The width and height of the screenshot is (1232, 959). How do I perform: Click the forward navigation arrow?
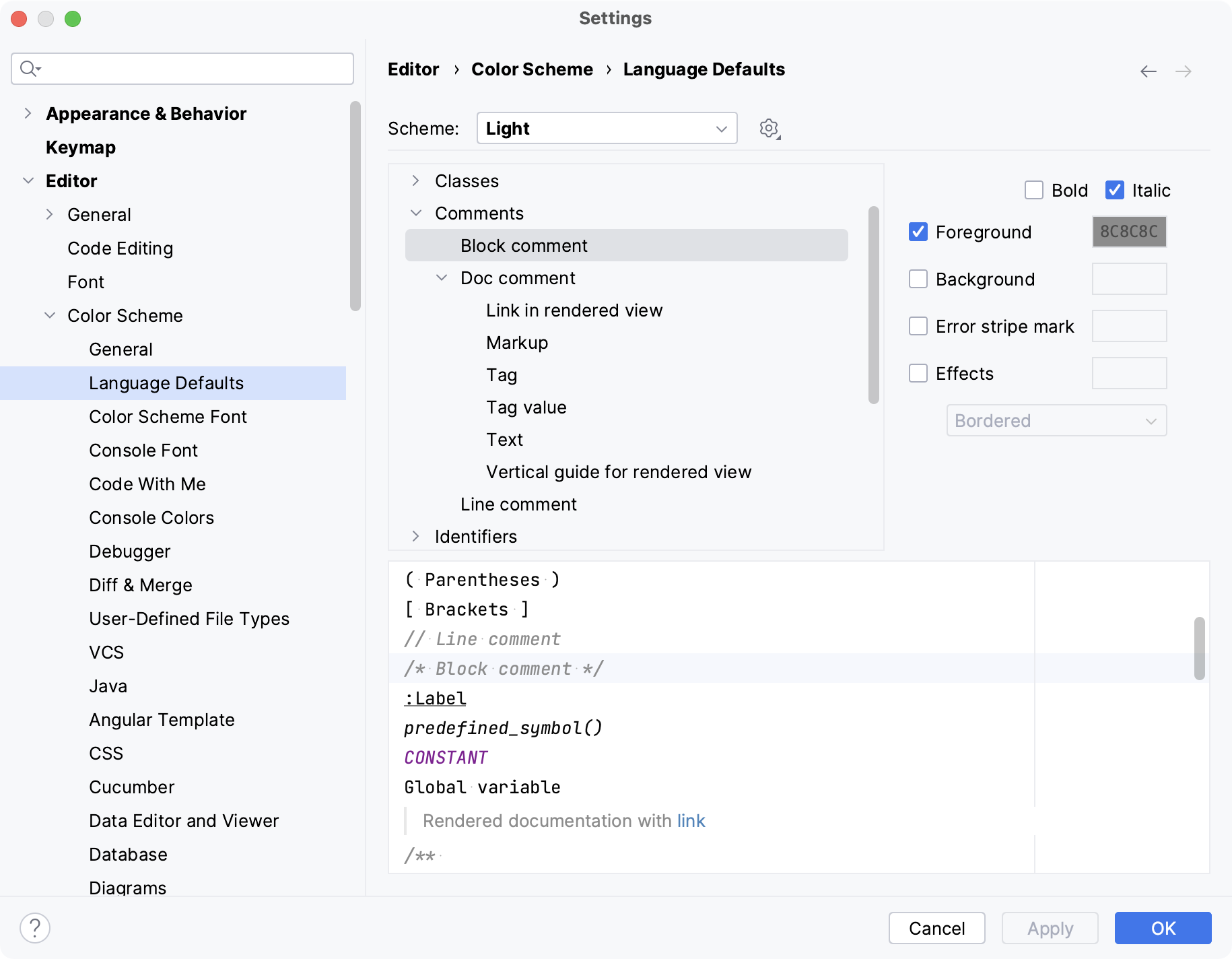tap(1184, 71)
